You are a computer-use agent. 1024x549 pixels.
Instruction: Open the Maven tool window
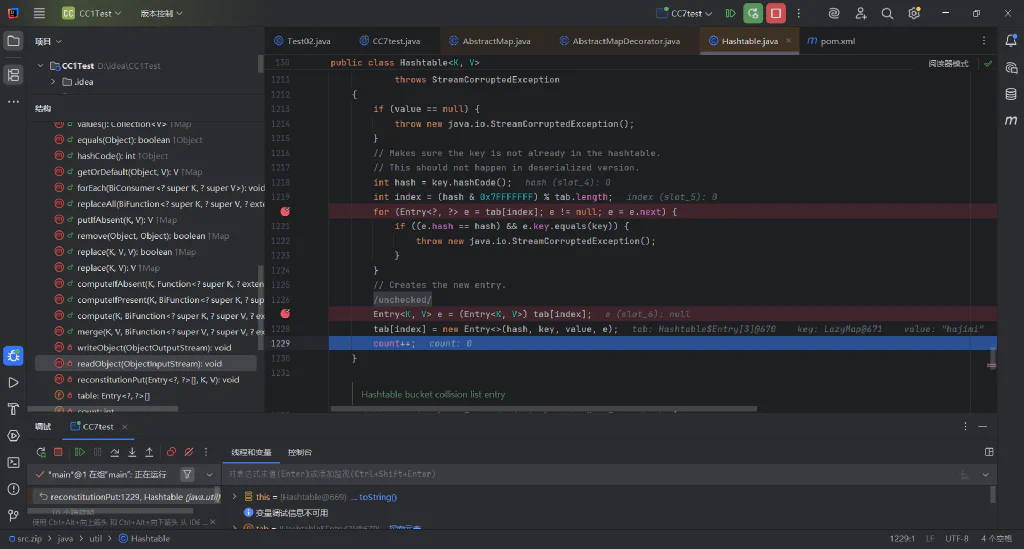pos(1011,120)
